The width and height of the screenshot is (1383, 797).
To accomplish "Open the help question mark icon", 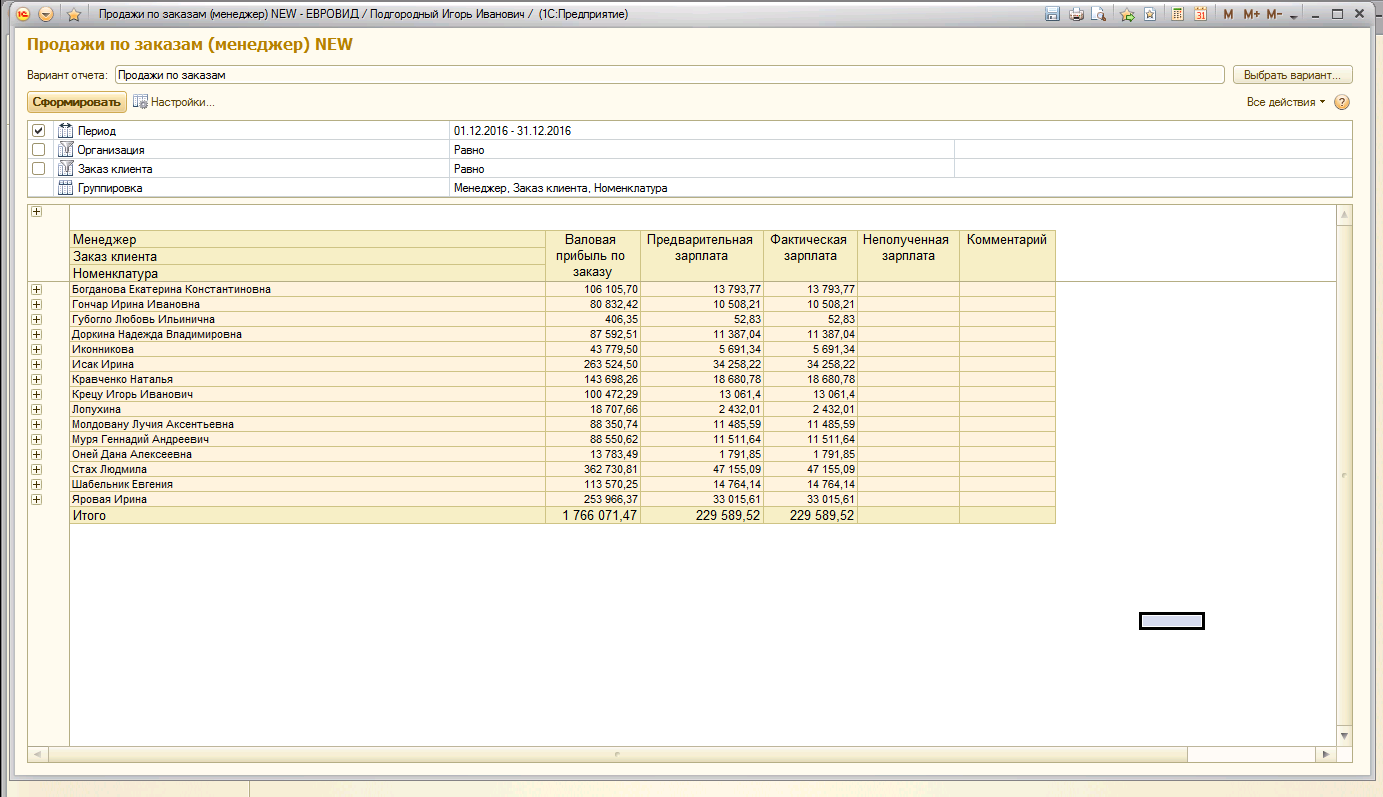I will pyautogui.click(x=1342, y=102).
